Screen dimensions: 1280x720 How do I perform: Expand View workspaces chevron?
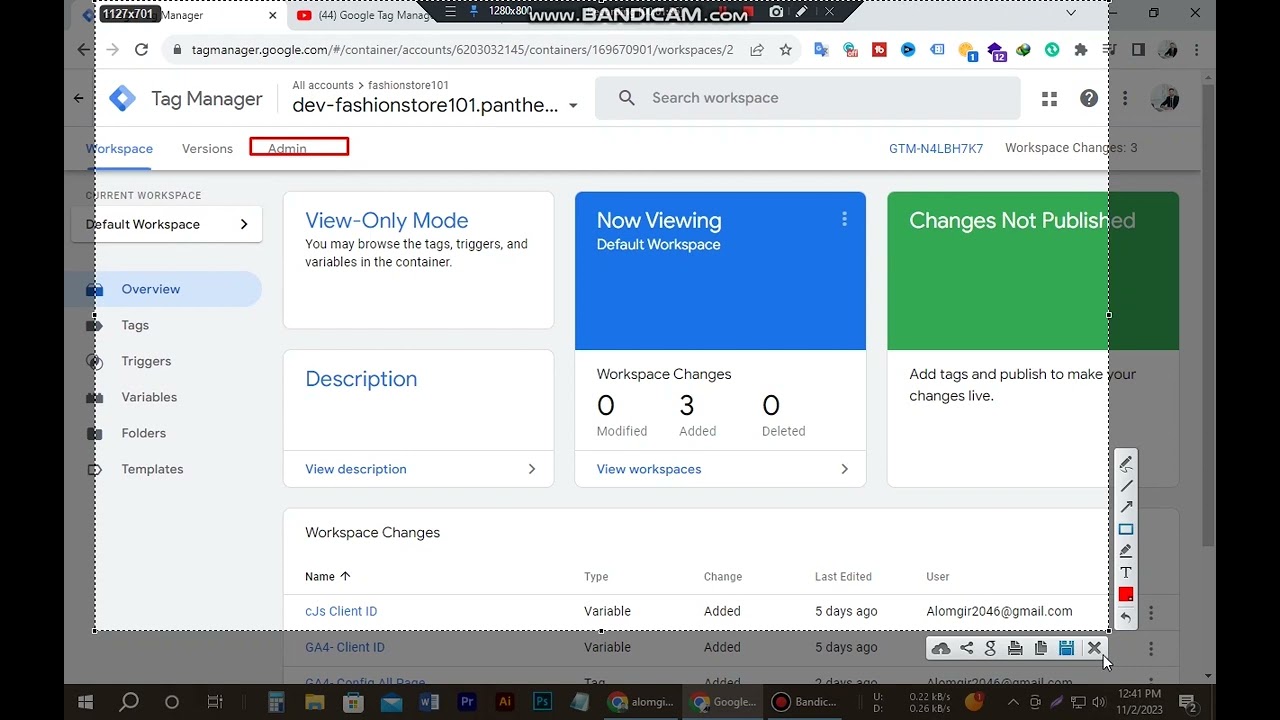[x=844, y=469]
